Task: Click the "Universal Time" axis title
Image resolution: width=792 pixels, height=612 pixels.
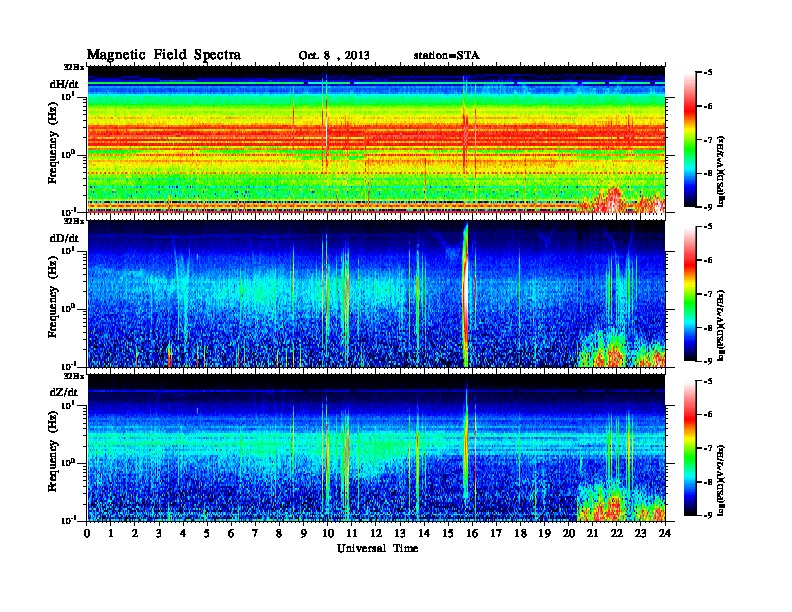Action: point(377,548)
